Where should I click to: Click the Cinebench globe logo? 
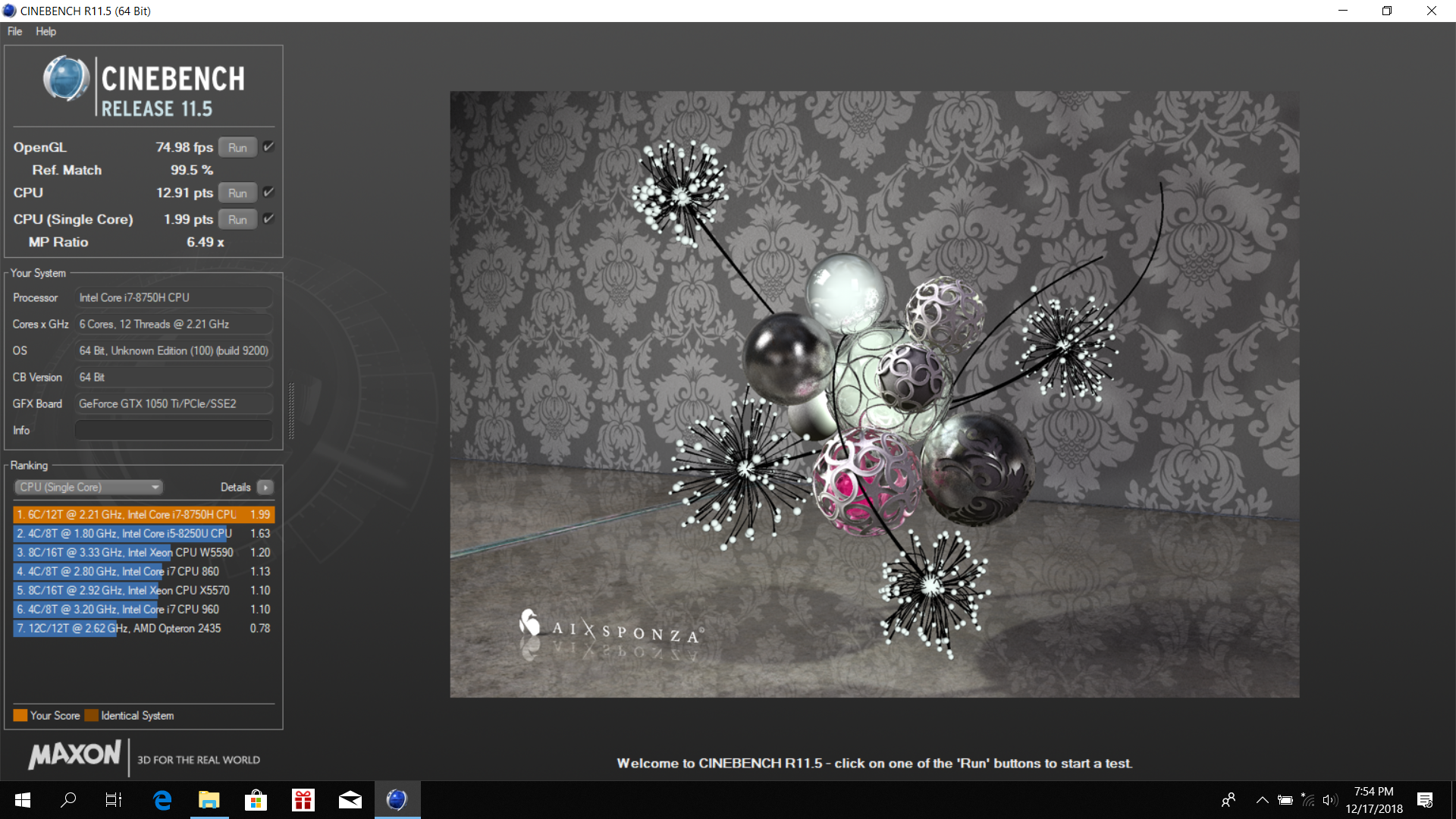(x=66, y=78)
